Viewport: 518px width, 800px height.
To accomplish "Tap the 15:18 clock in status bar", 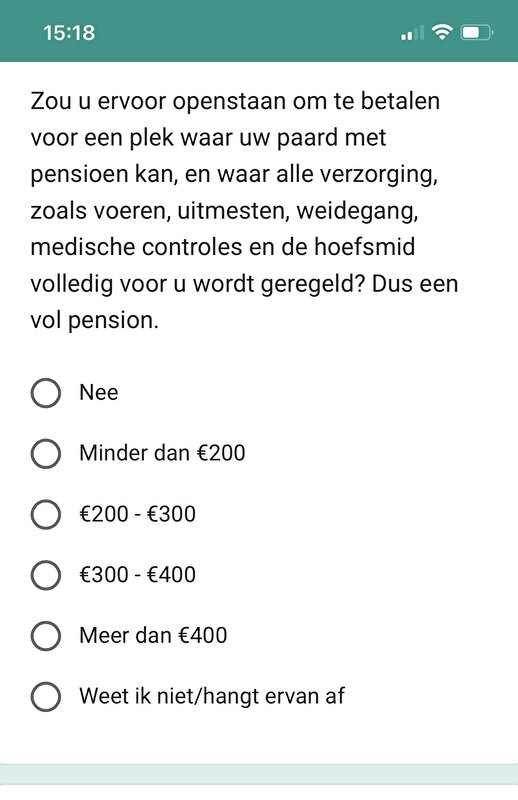I will pos(69,33).
